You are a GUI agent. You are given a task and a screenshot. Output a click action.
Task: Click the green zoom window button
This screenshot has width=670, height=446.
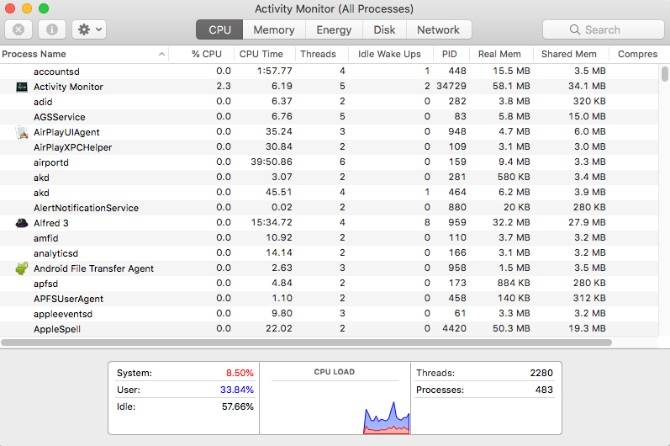pos(44,8)
